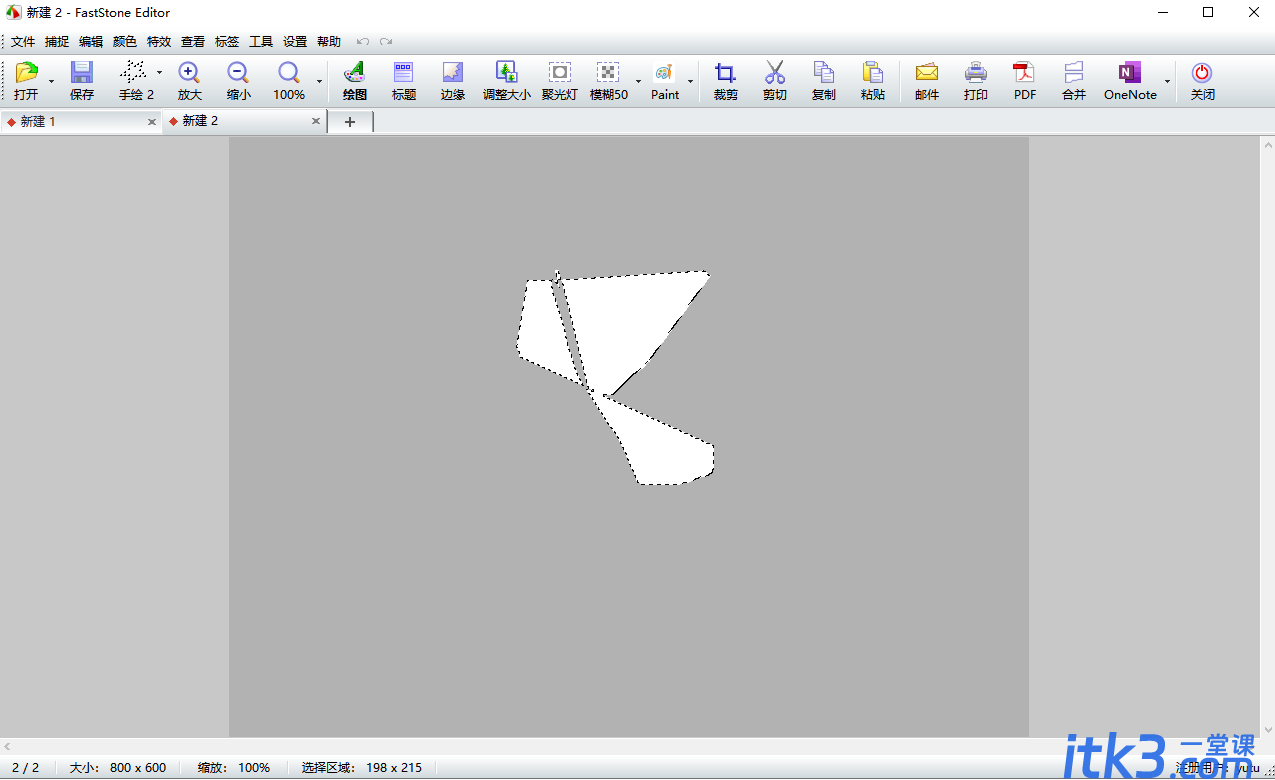Expand dropdown arrow next to 模糊50
The height and width of the screenshot is (780, 1275).
pos(638,80)
